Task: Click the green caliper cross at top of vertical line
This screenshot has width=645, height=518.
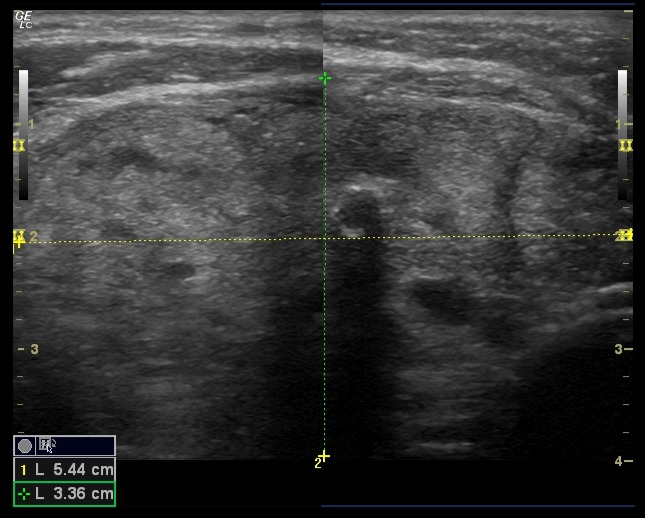Action: point(324,78)
